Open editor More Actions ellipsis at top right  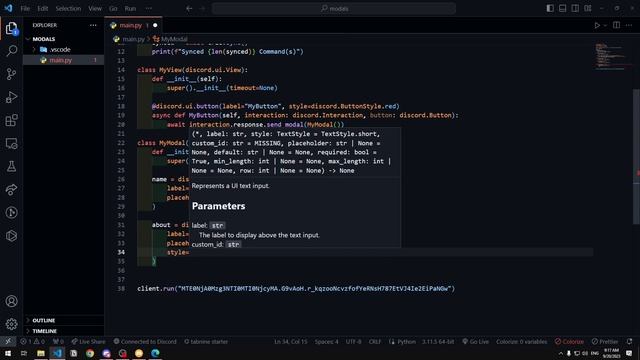pos(629,25)
